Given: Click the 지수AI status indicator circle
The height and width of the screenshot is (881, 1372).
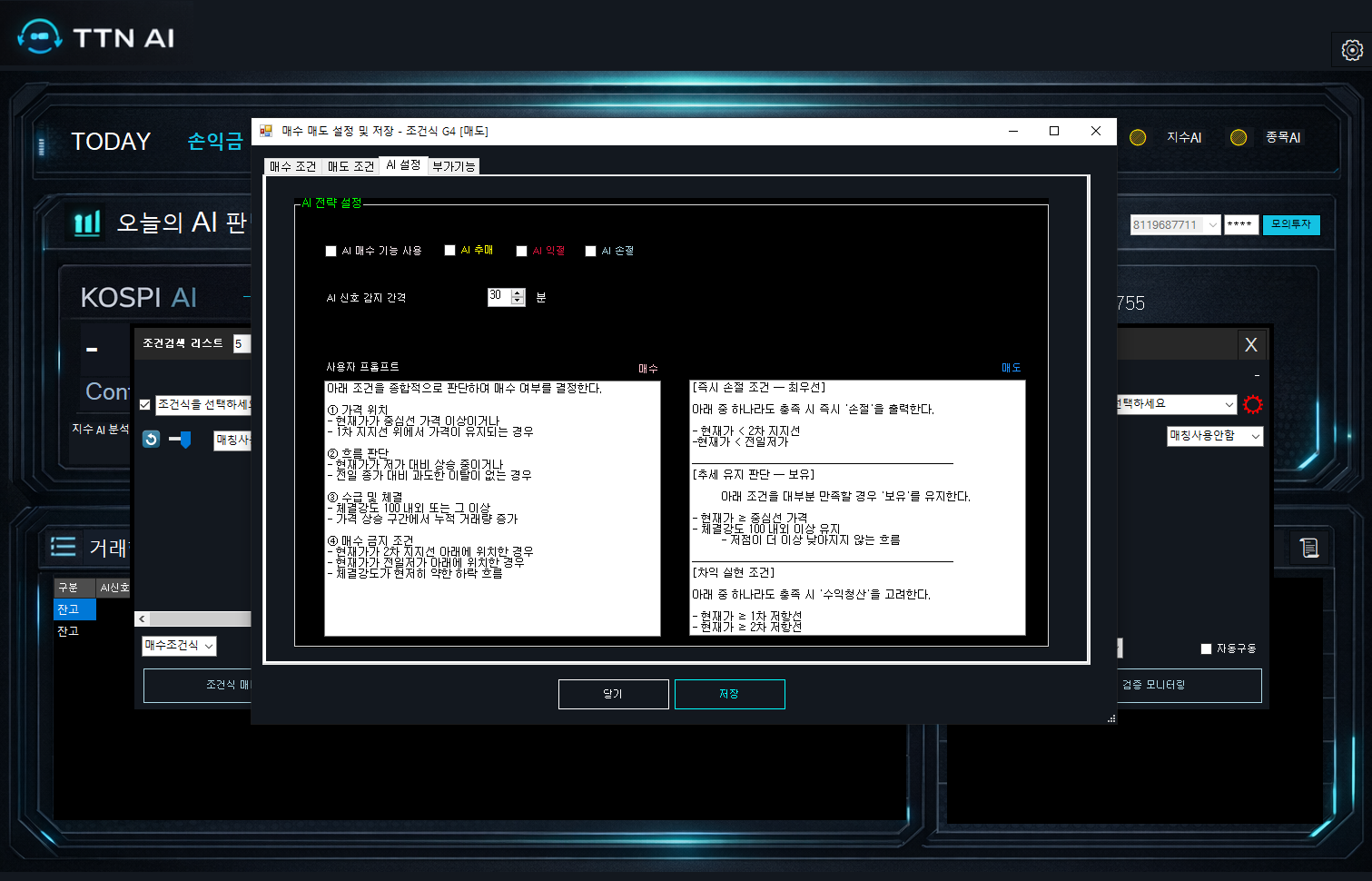Looking at the screenshot, I should tap(1138, 137).
